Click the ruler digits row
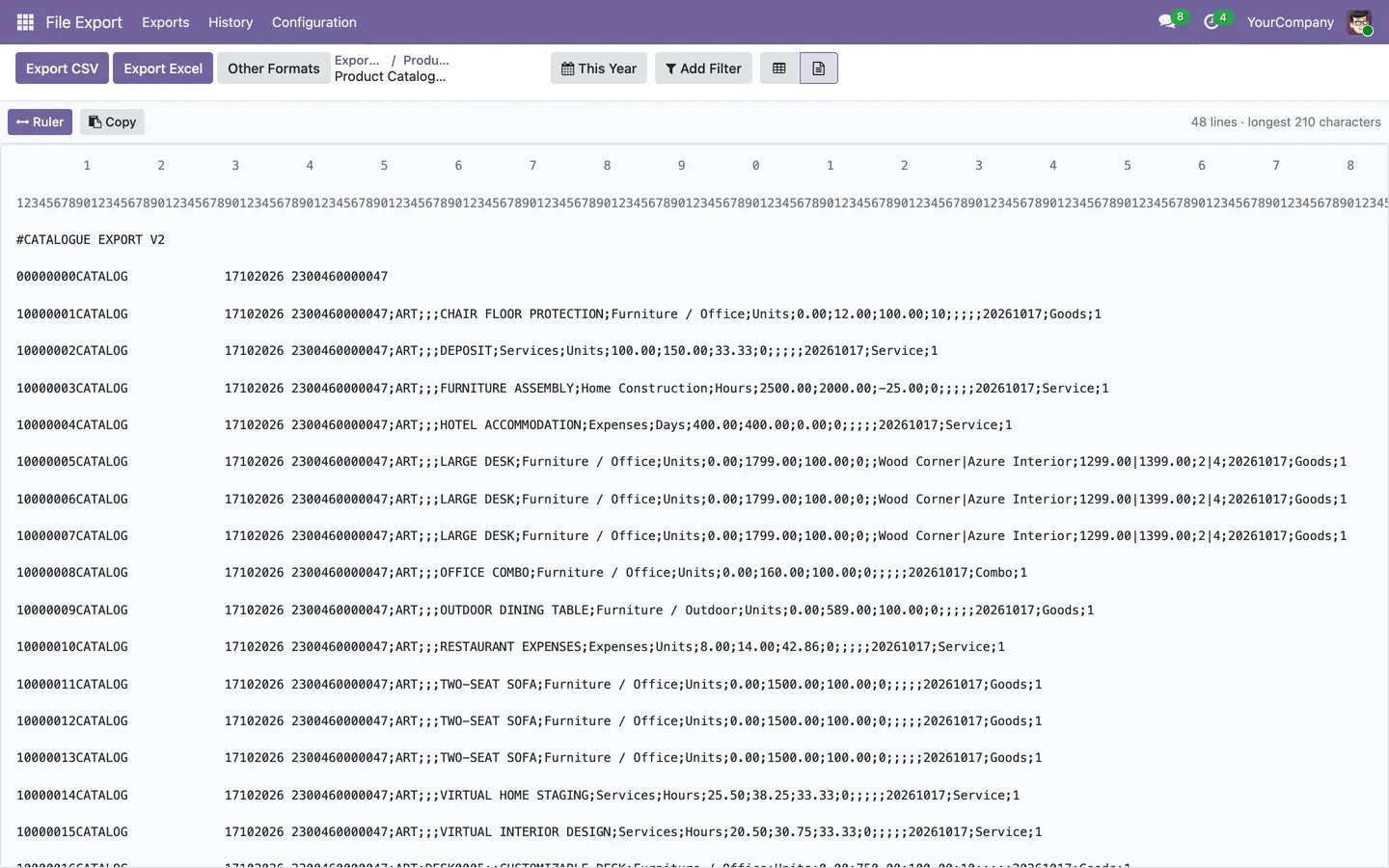Viewport: 1389px width, 868px height. pos(702,203)
